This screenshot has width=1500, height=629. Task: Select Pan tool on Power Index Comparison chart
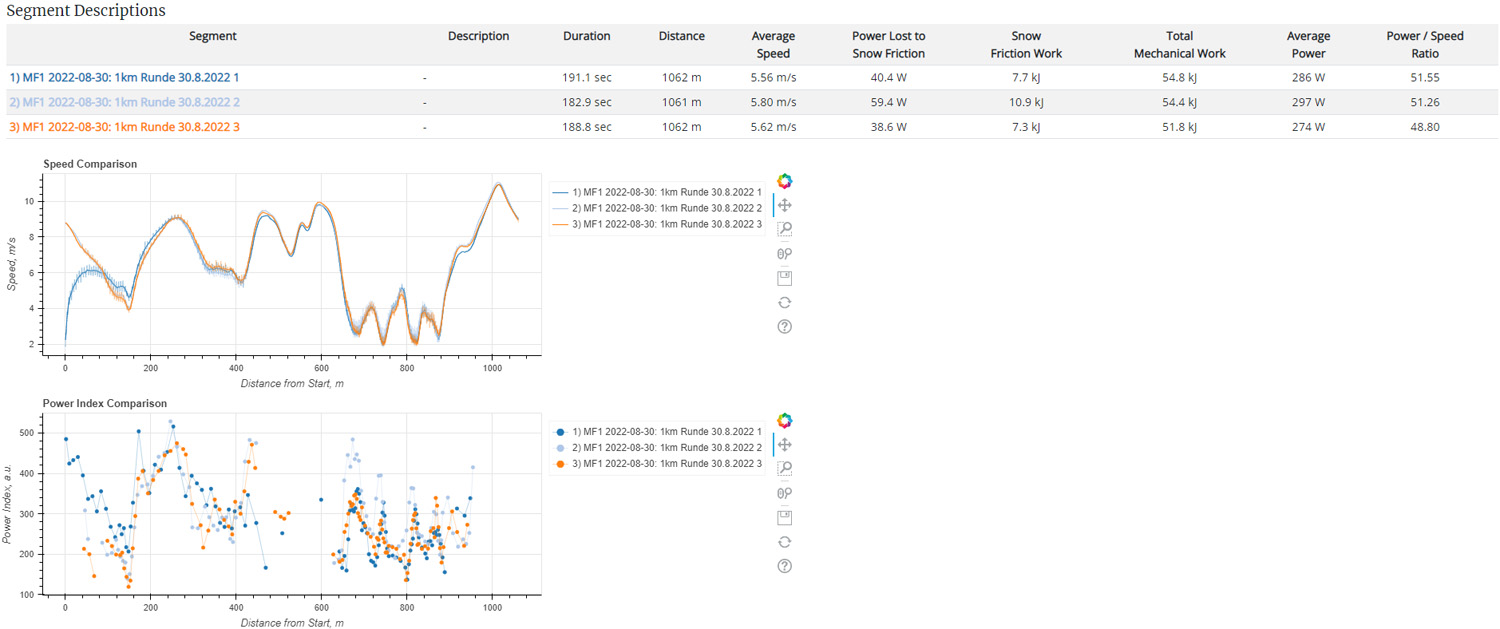pos(785,444)
